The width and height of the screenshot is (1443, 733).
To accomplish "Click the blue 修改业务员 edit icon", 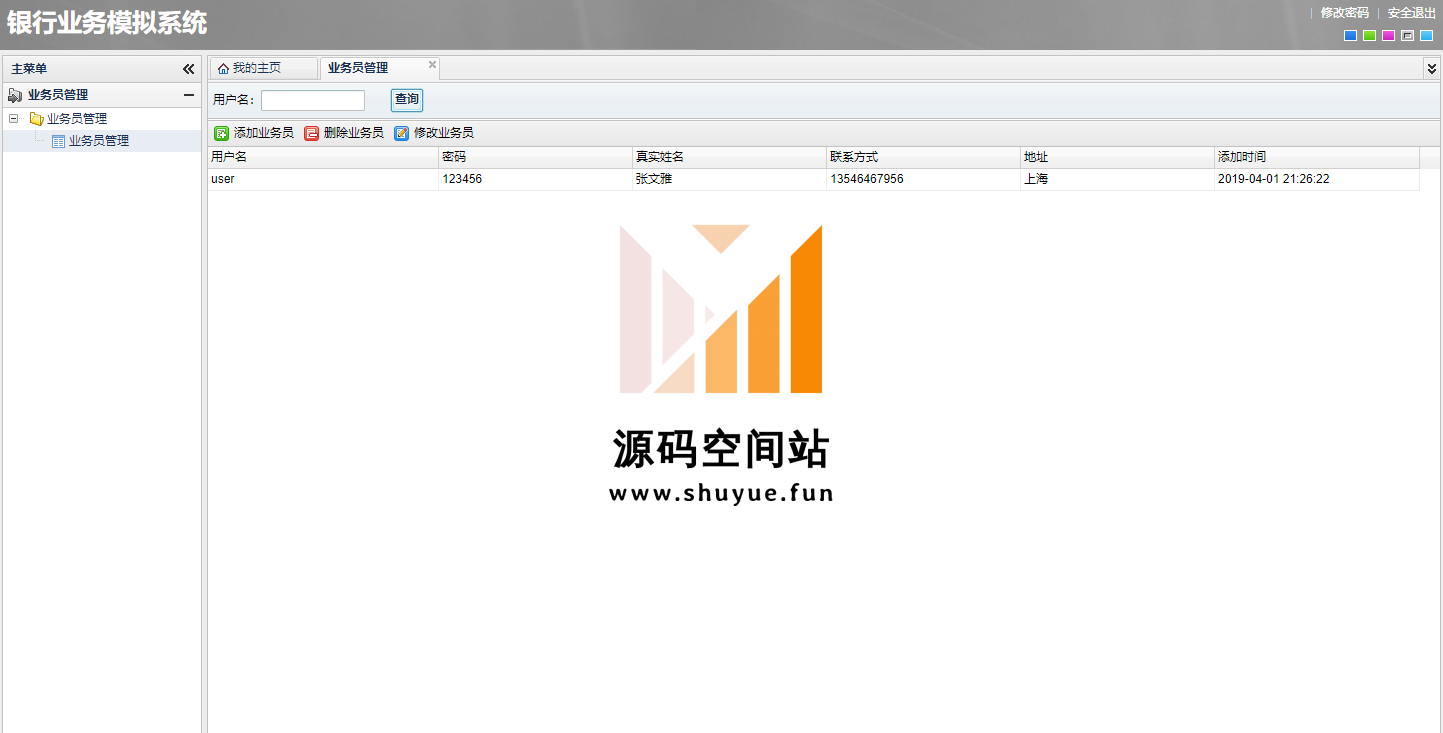I will (402, 133).
